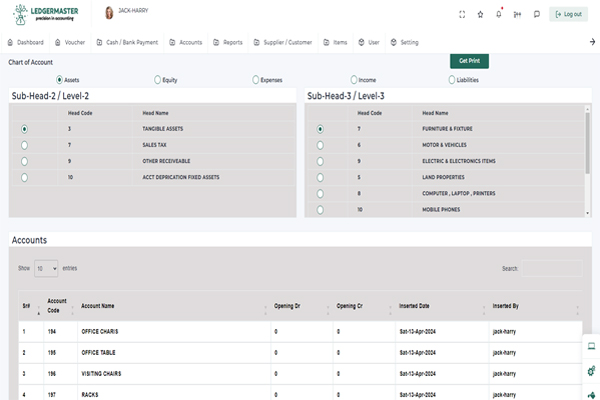This screenshot has width=600, height=400.
Task: Select the Liabilities radio button
Action: click(452, 80)
